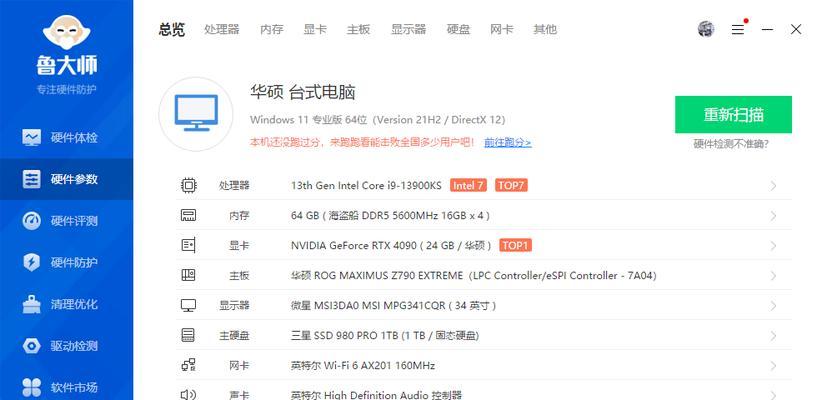Switch to the 硬盘 tab

pos(459,29)
